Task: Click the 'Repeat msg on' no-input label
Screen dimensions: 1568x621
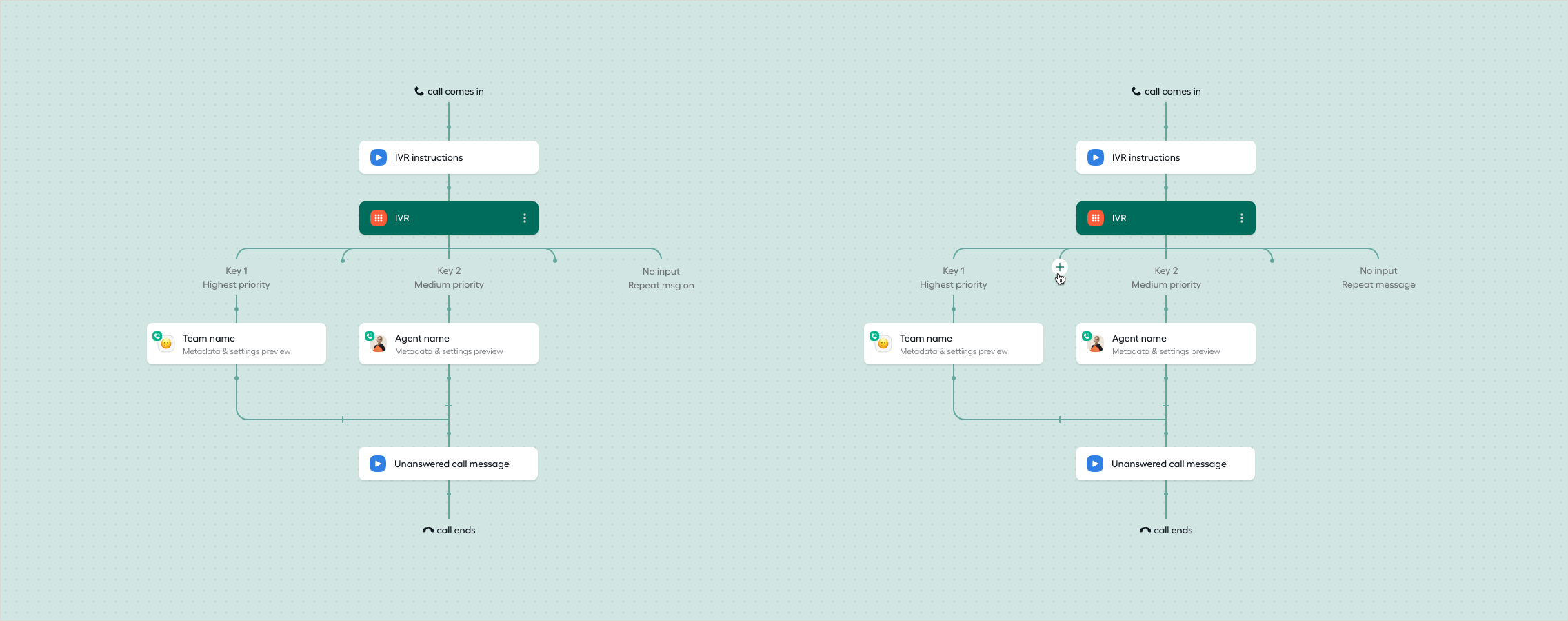Action: coord(661,286)
